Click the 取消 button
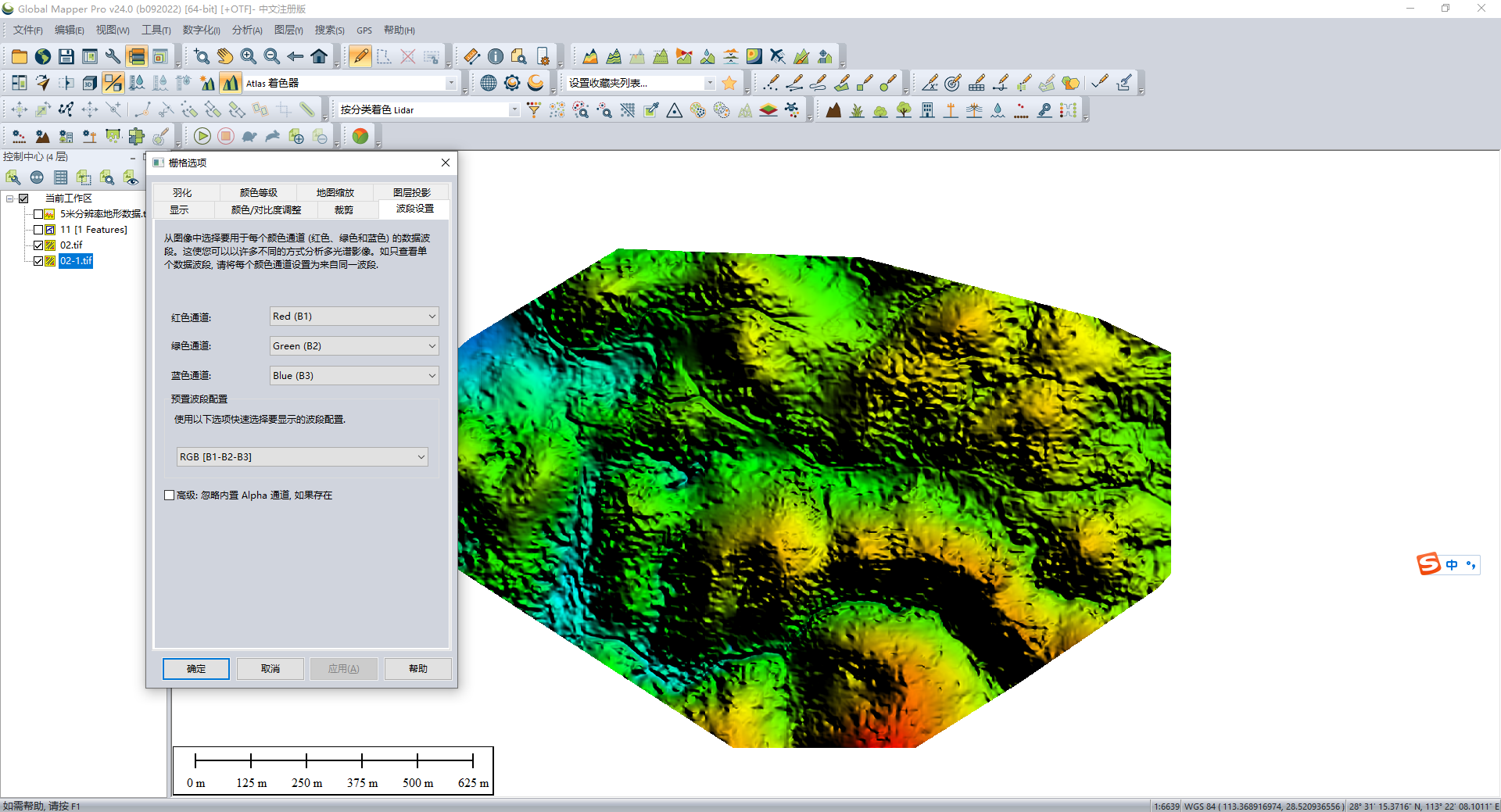 point(270,669)
